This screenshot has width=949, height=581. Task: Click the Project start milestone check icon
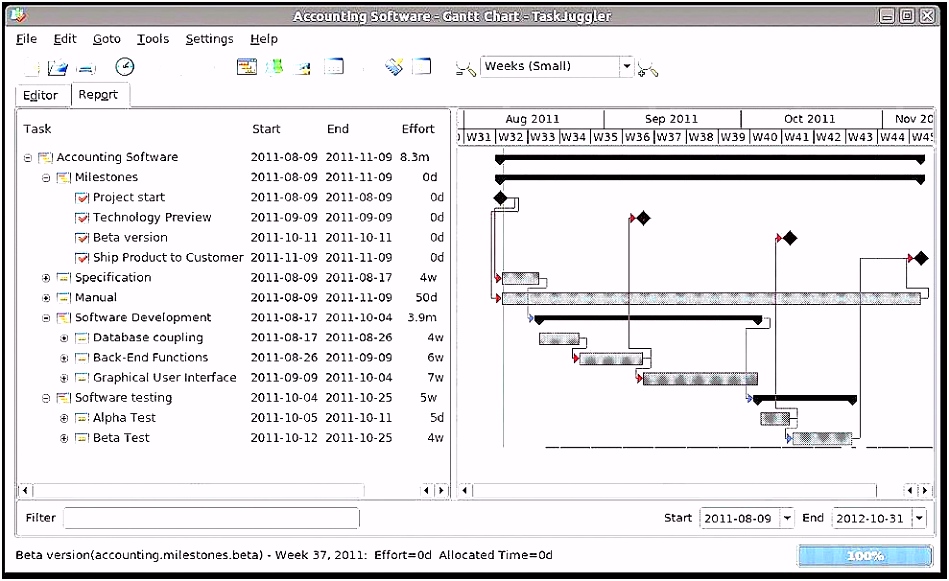[82, 198]
